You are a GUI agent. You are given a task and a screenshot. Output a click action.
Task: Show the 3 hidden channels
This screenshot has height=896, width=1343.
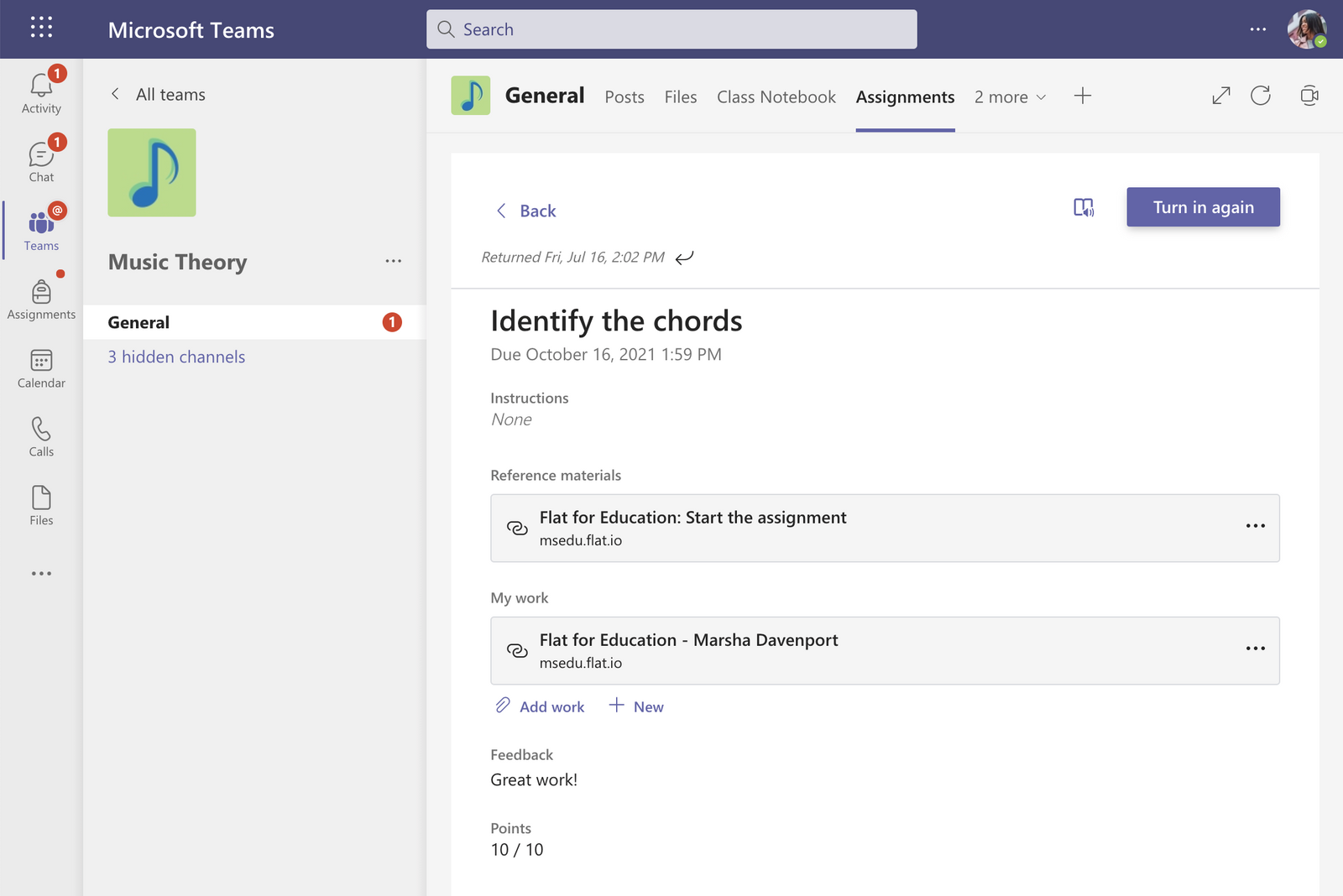(x=175, y=357)
